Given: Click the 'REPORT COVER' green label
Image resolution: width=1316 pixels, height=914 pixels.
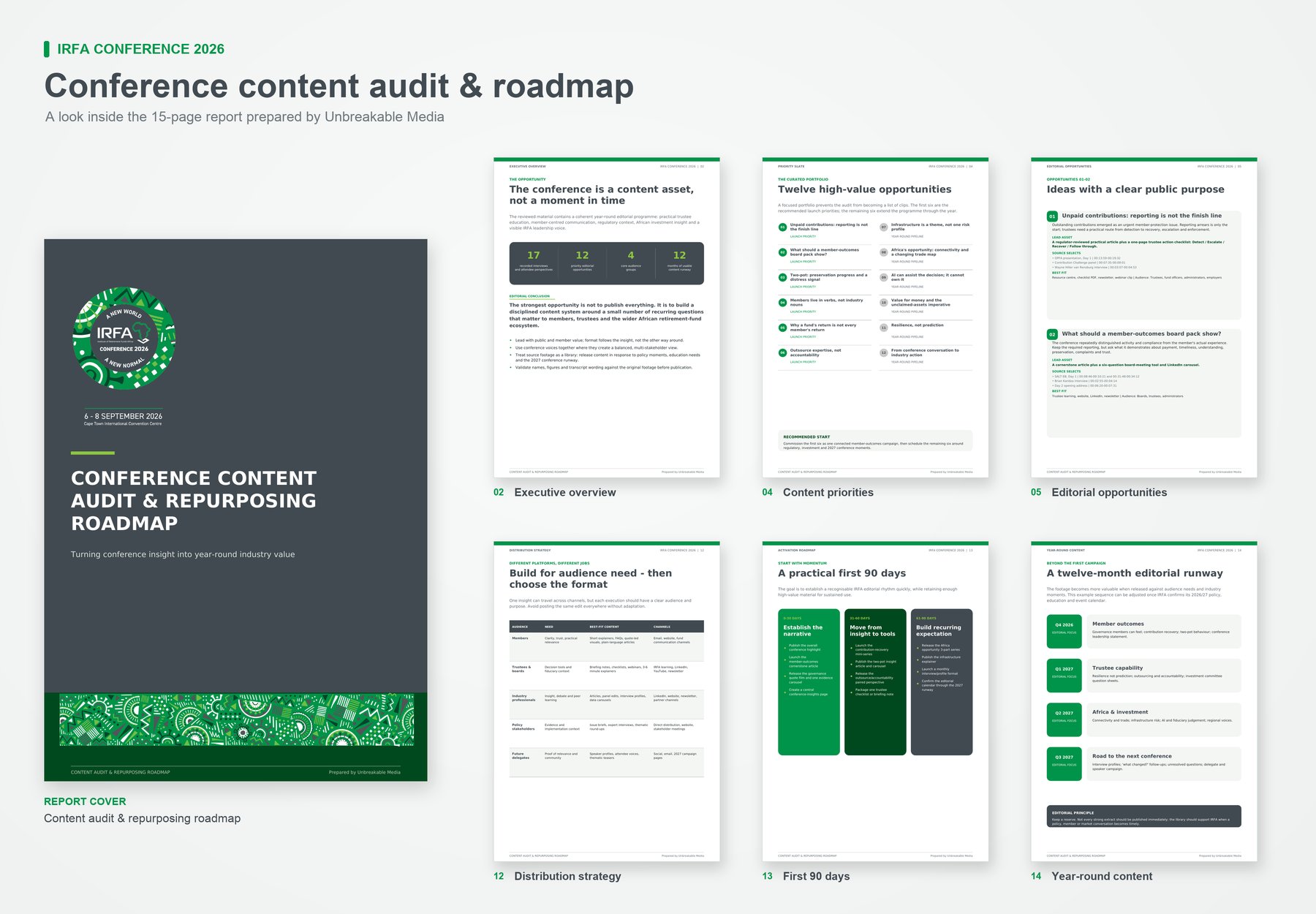Looking at the screenshot, I should pyautogui.click(x=85, y=801).
